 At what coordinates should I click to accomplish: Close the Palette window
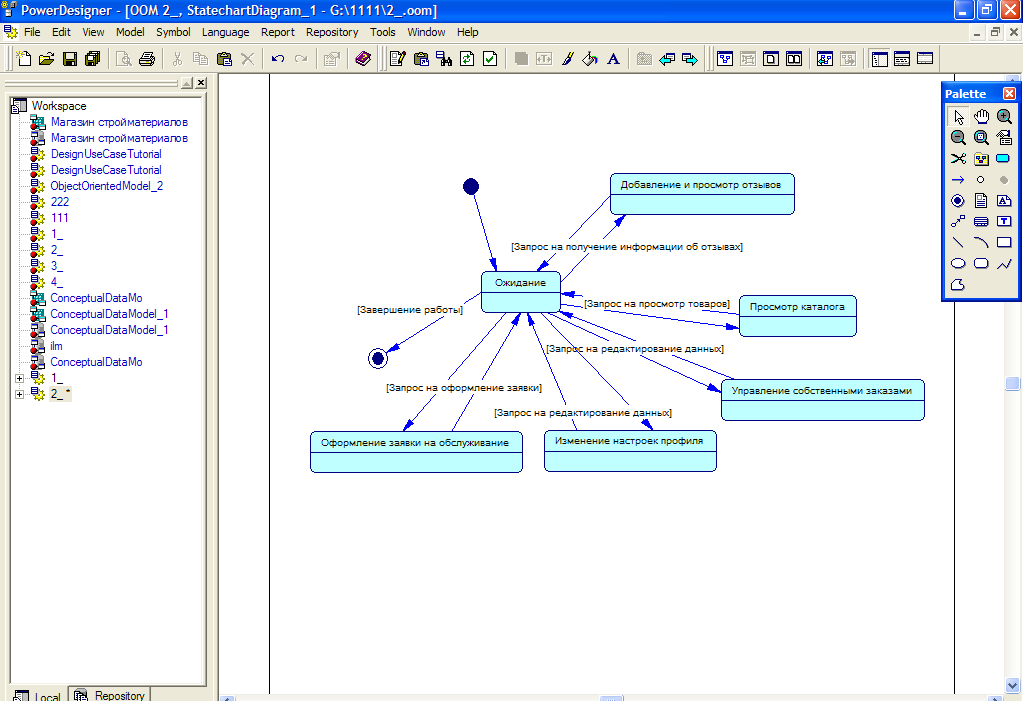1009,93
